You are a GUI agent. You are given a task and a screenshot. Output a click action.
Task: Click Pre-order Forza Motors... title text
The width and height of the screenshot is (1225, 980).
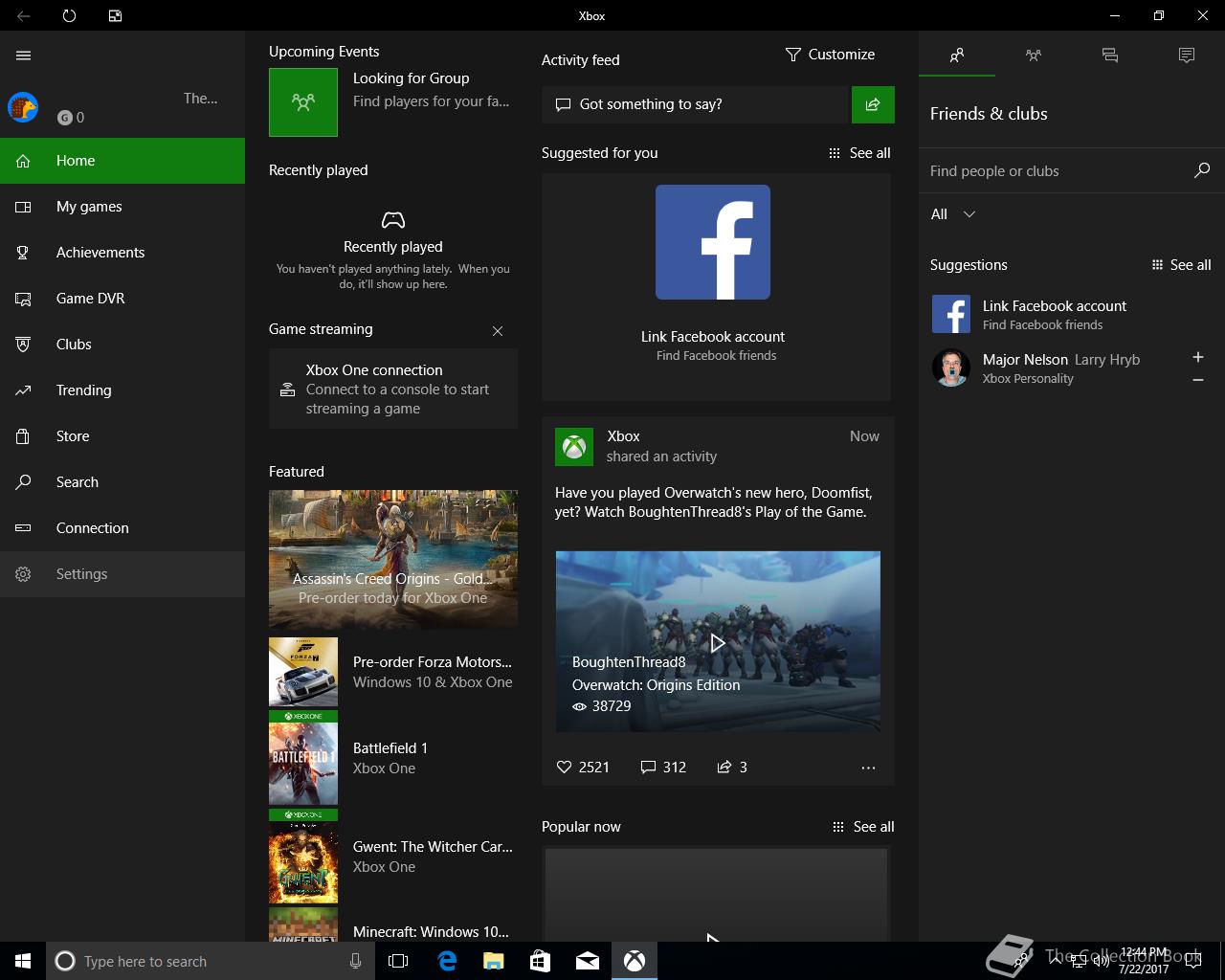tap(433, 661)
